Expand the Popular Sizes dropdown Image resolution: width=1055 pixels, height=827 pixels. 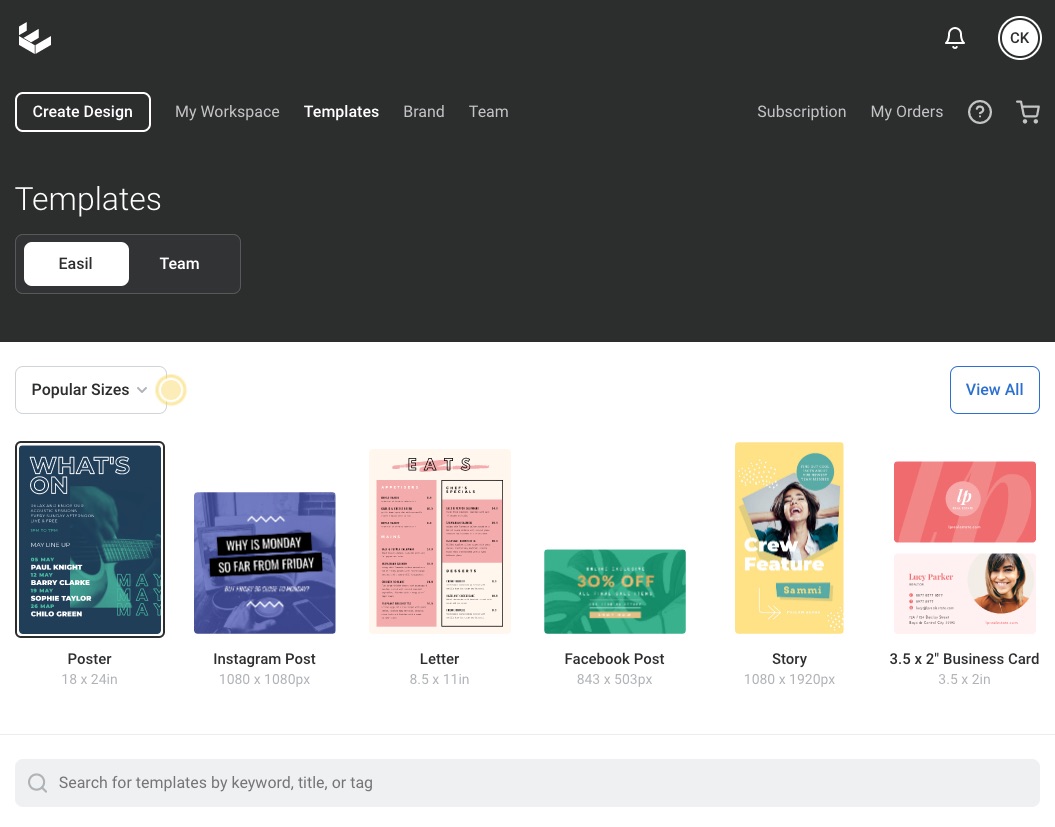point(91,390)
